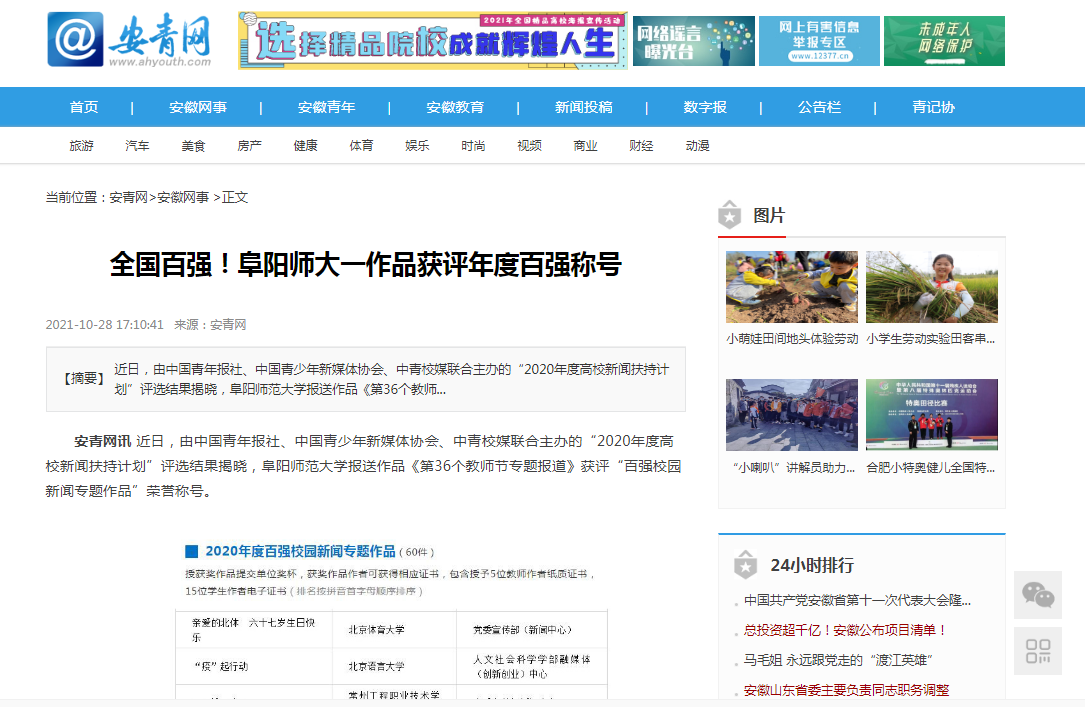Click the WeChat share floating icon
This screenshot has height=707, width=1085.
pos(1037,596)
